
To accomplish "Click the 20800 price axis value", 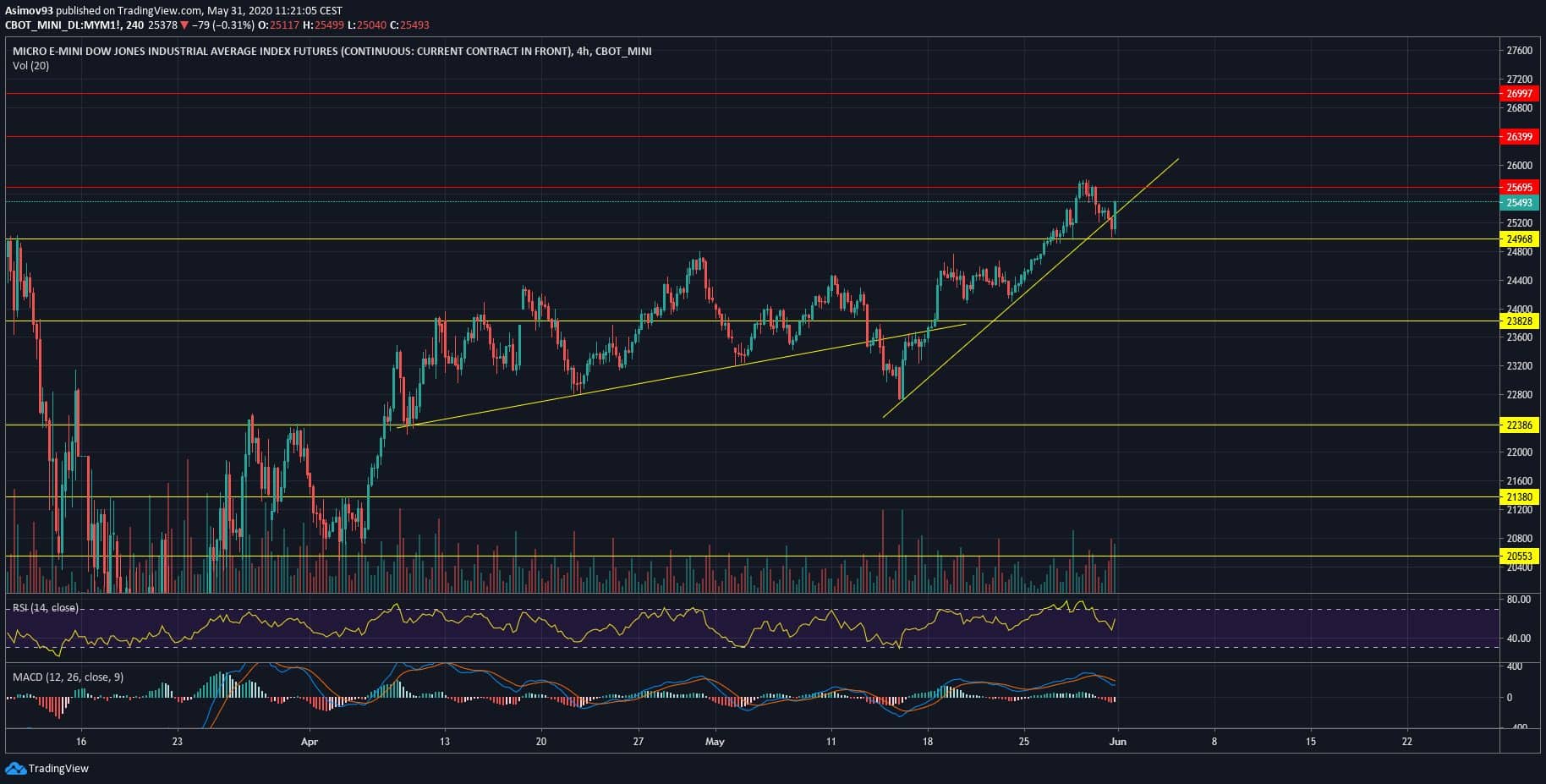I will (1519, 539).
